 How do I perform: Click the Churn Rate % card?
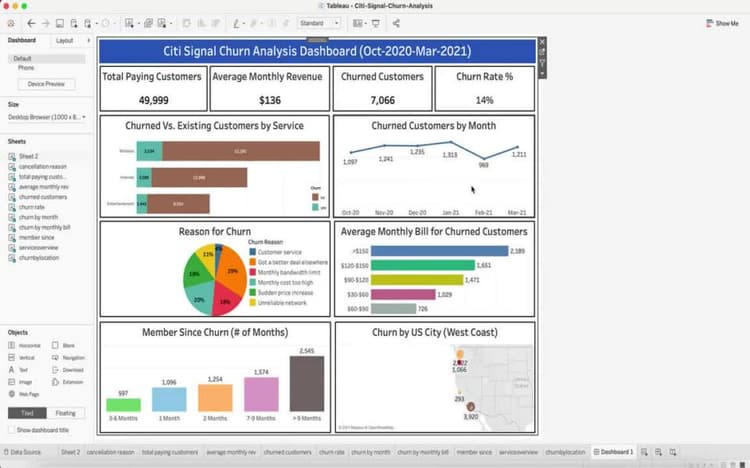click(485, 89)
